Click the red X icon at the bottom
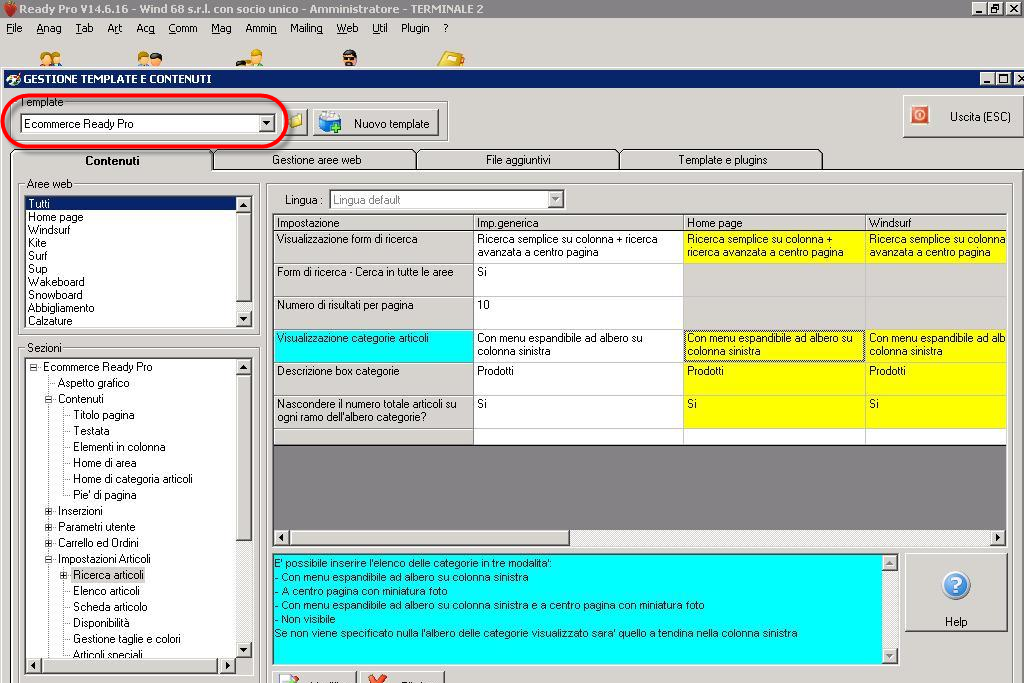The image size is (1034, 683). tap(378, 678)
